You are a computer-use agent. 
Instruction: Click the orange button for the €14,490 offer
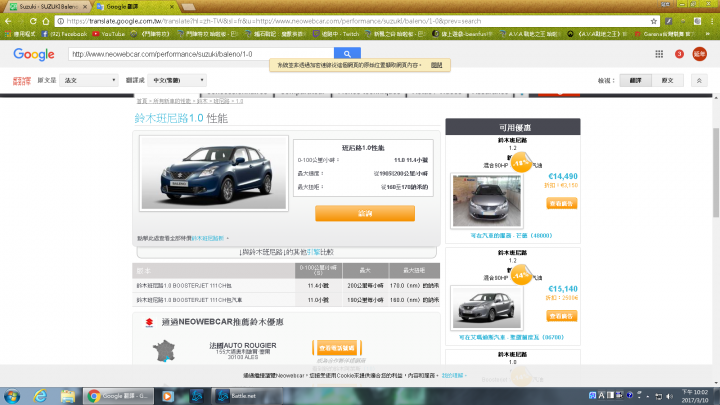click(x=561, y=203)
